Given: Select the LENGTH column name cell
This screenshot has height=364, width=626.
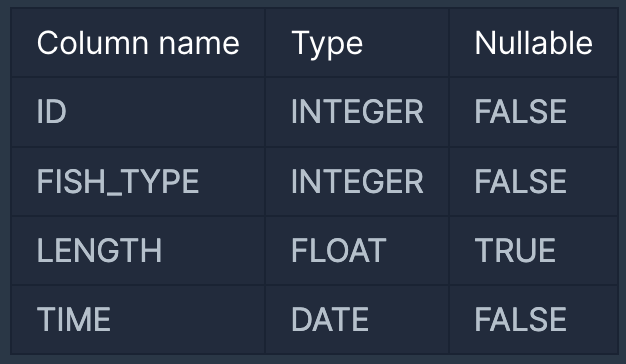Looking at the screenshot, I should pyautogui.click(x=138, y=250).
